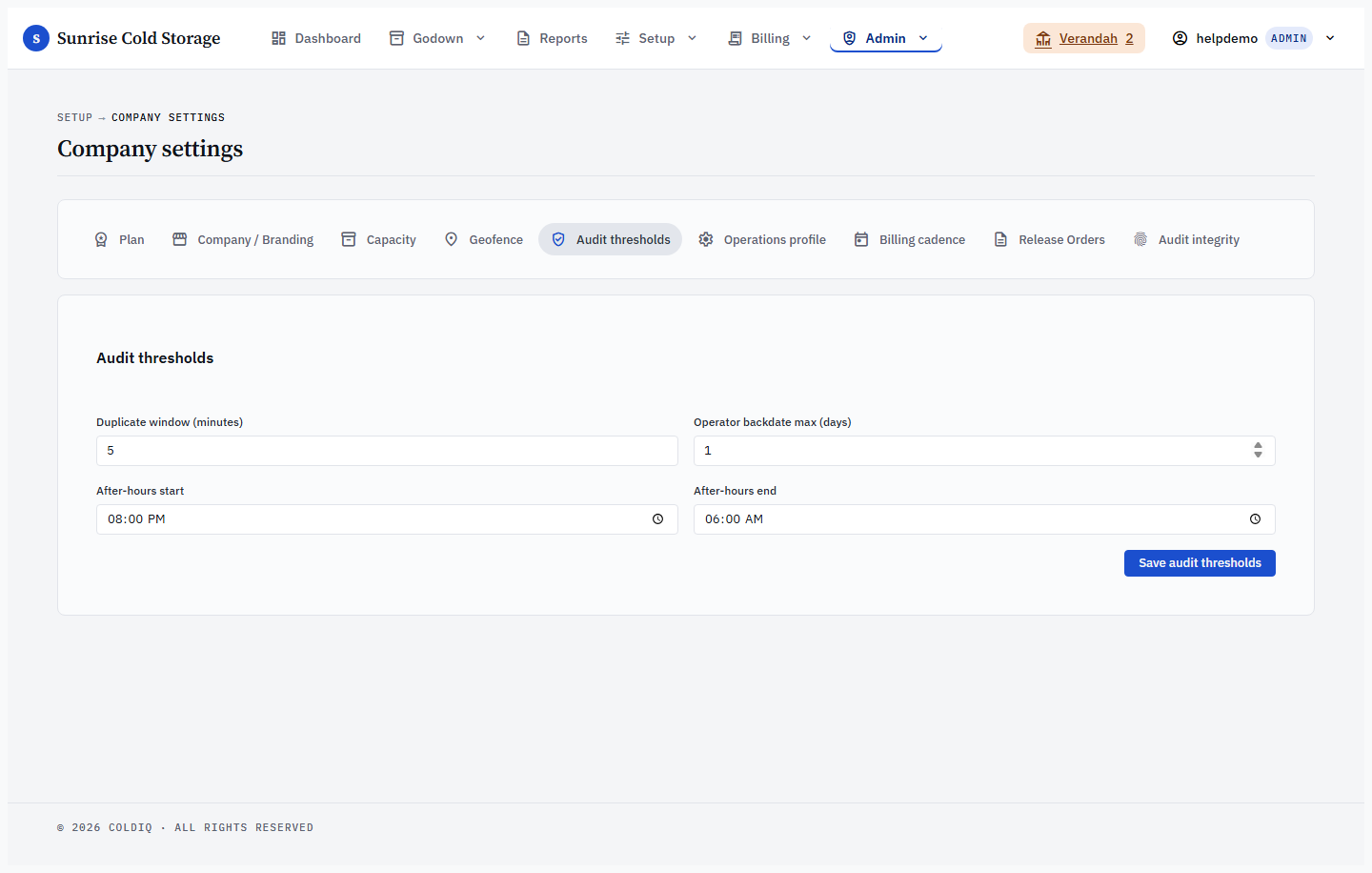
Task: Switch to the Release Orders tab
Action: [1049, 239]
